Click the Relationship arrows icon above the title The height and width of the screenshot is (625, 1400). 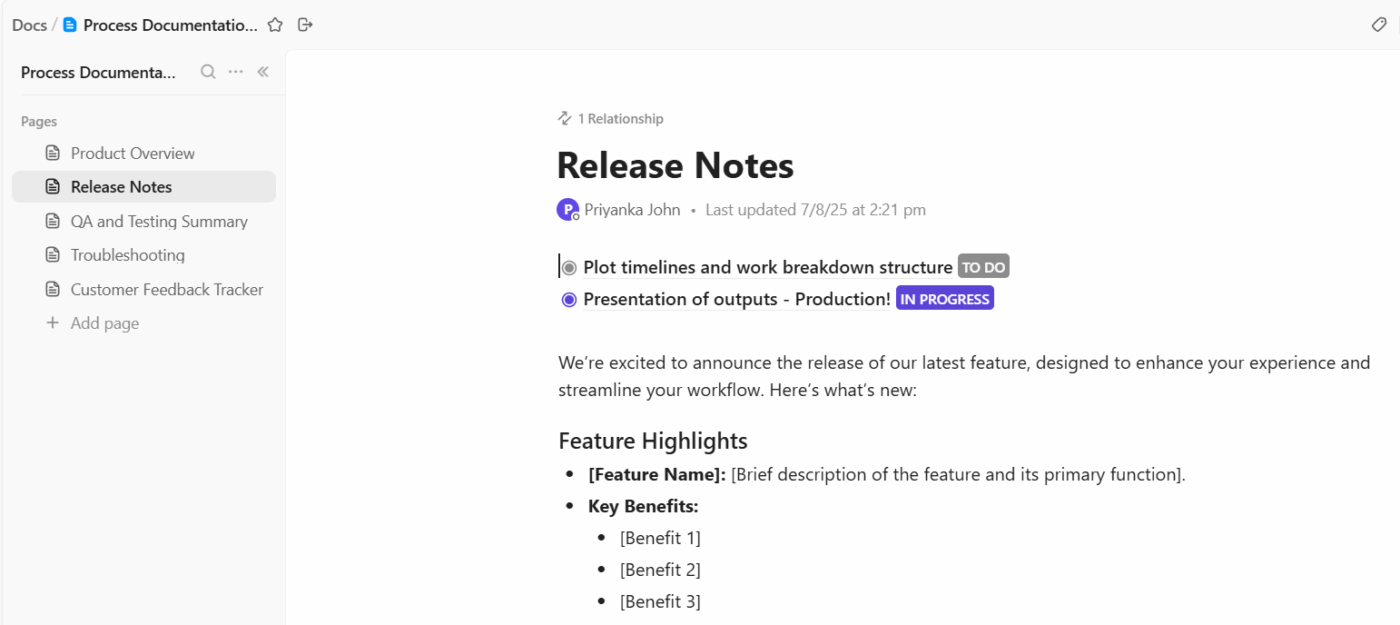[x=563, y=117]
